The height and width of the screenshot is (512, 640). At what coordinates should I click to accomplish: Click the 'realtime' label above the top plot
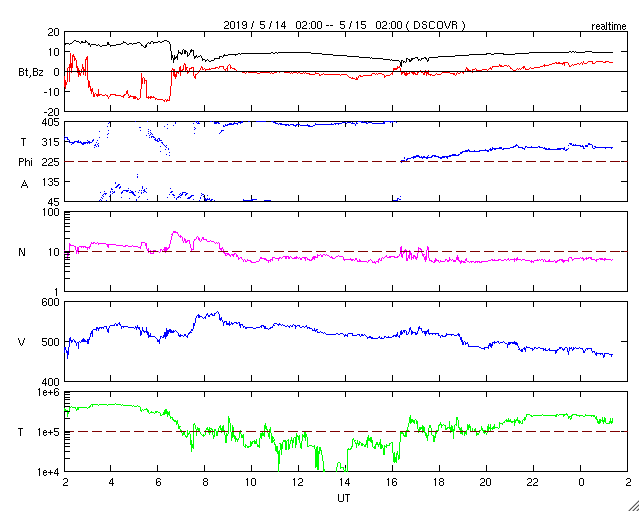click(609, 27)
